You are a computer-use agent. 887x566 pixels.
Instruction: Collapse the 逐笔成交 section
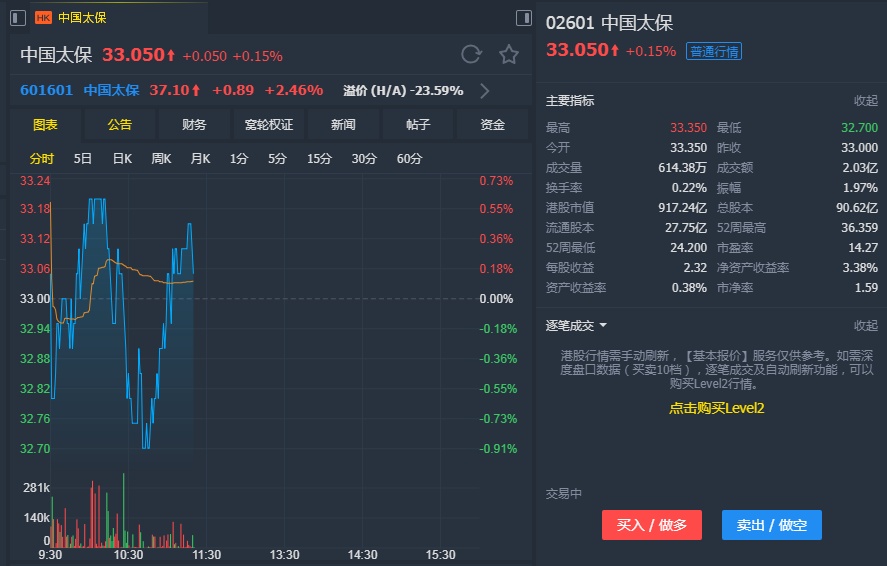click(865, 326)
